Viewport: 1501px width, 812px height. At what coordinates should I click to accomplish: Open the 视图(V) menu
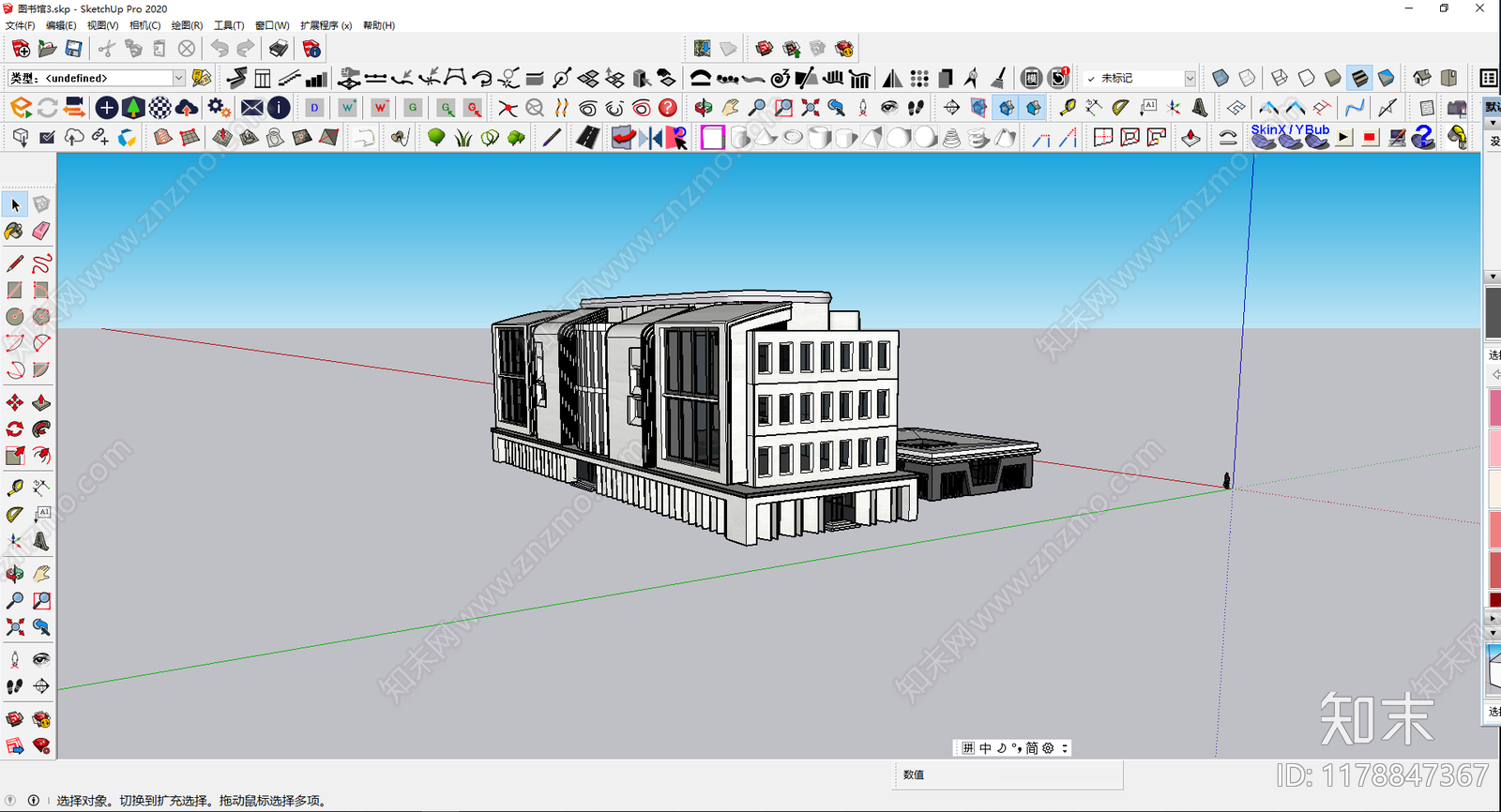point(102,25)
